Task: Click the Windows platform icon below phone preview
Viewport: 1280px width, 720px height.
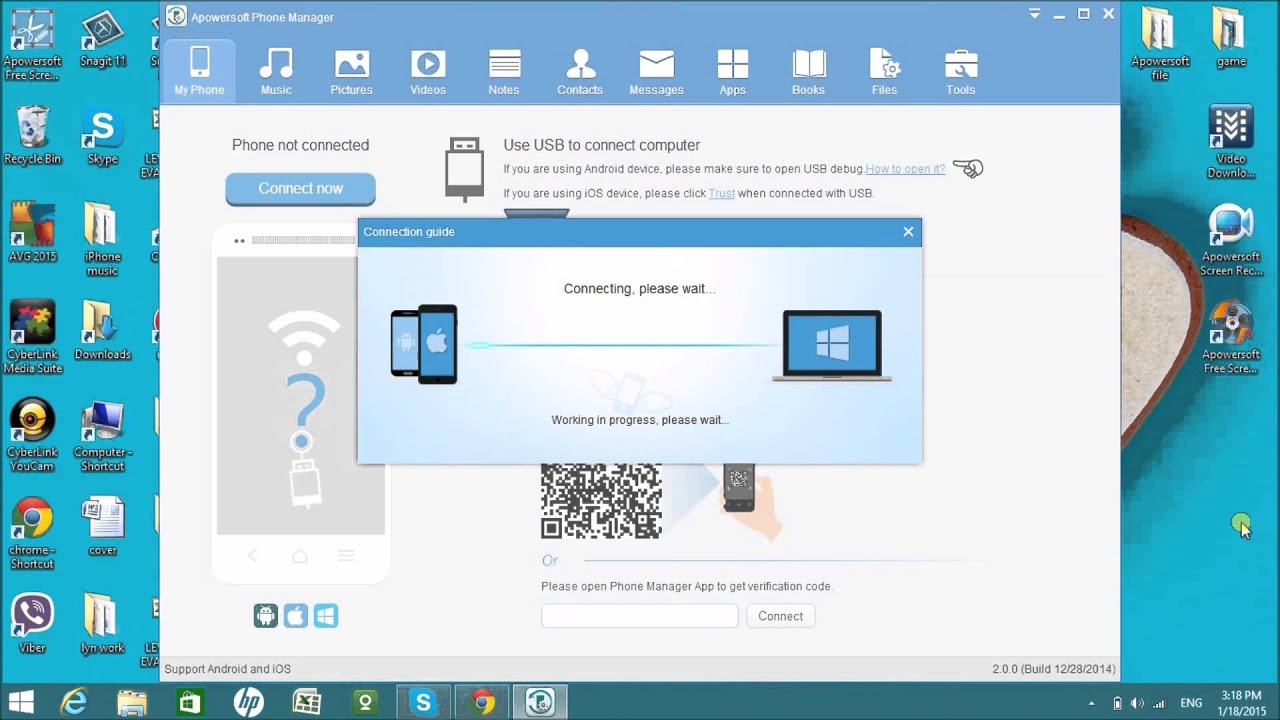Action: [326, 616]
